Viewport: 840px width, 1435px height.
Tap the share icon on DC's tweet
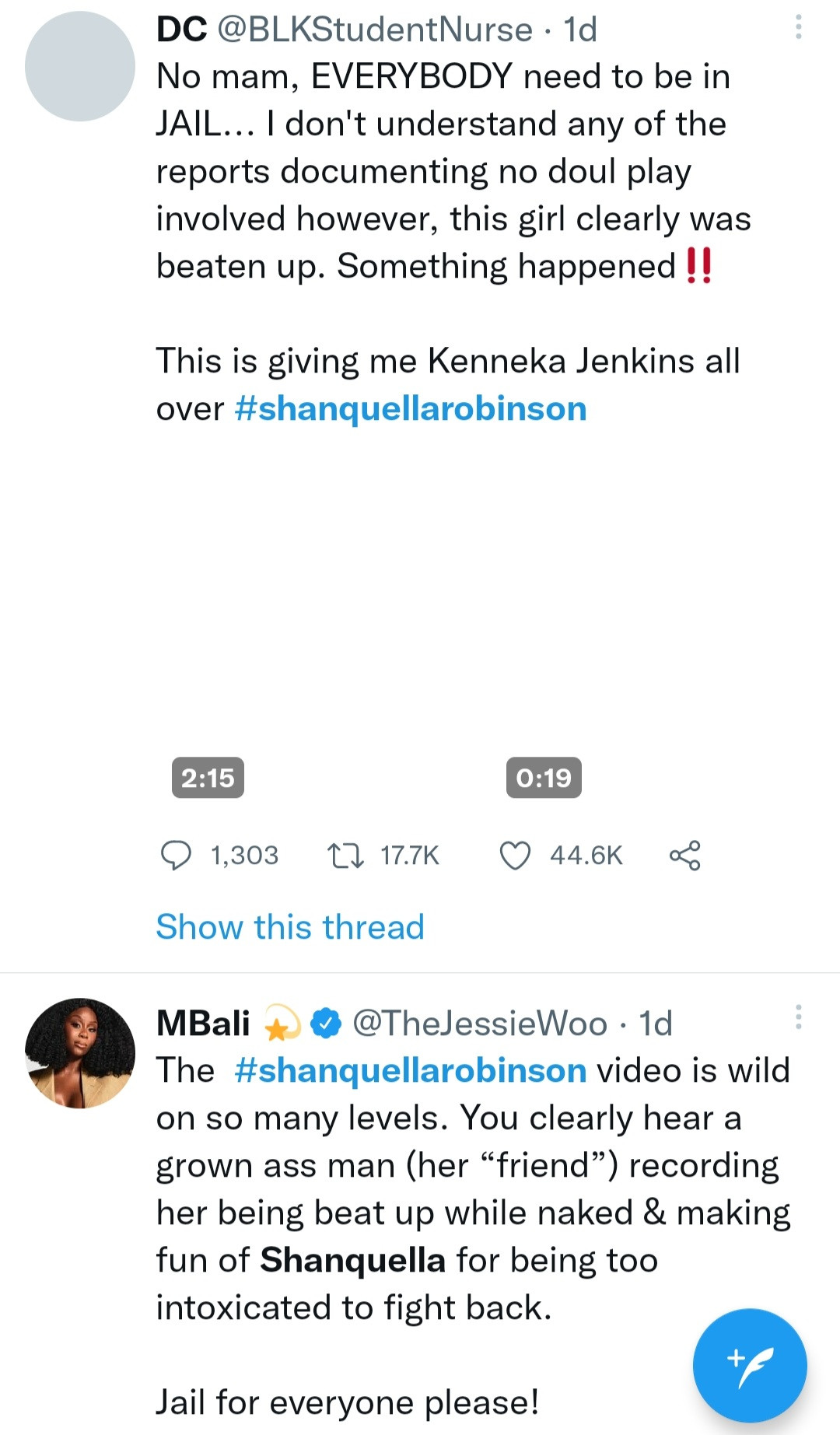pos(684,855)
